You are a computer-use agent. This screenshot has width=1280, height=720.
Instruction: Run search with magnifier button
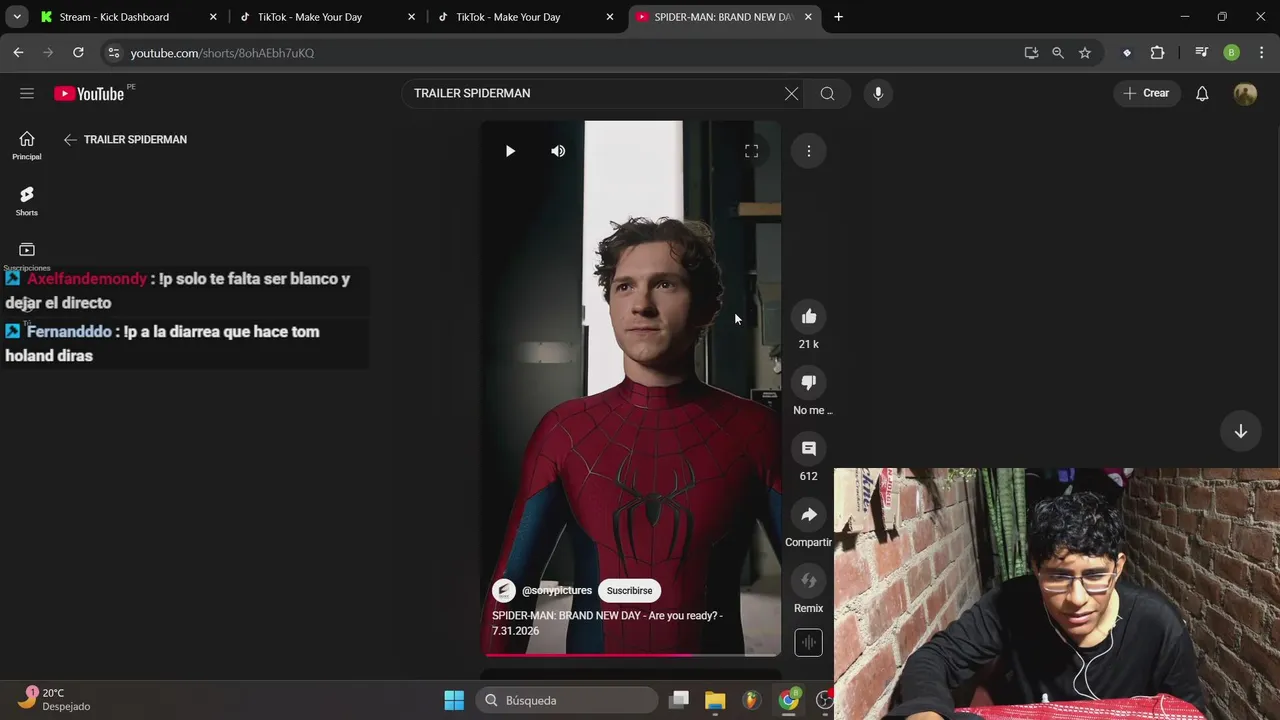pos(827,93)
